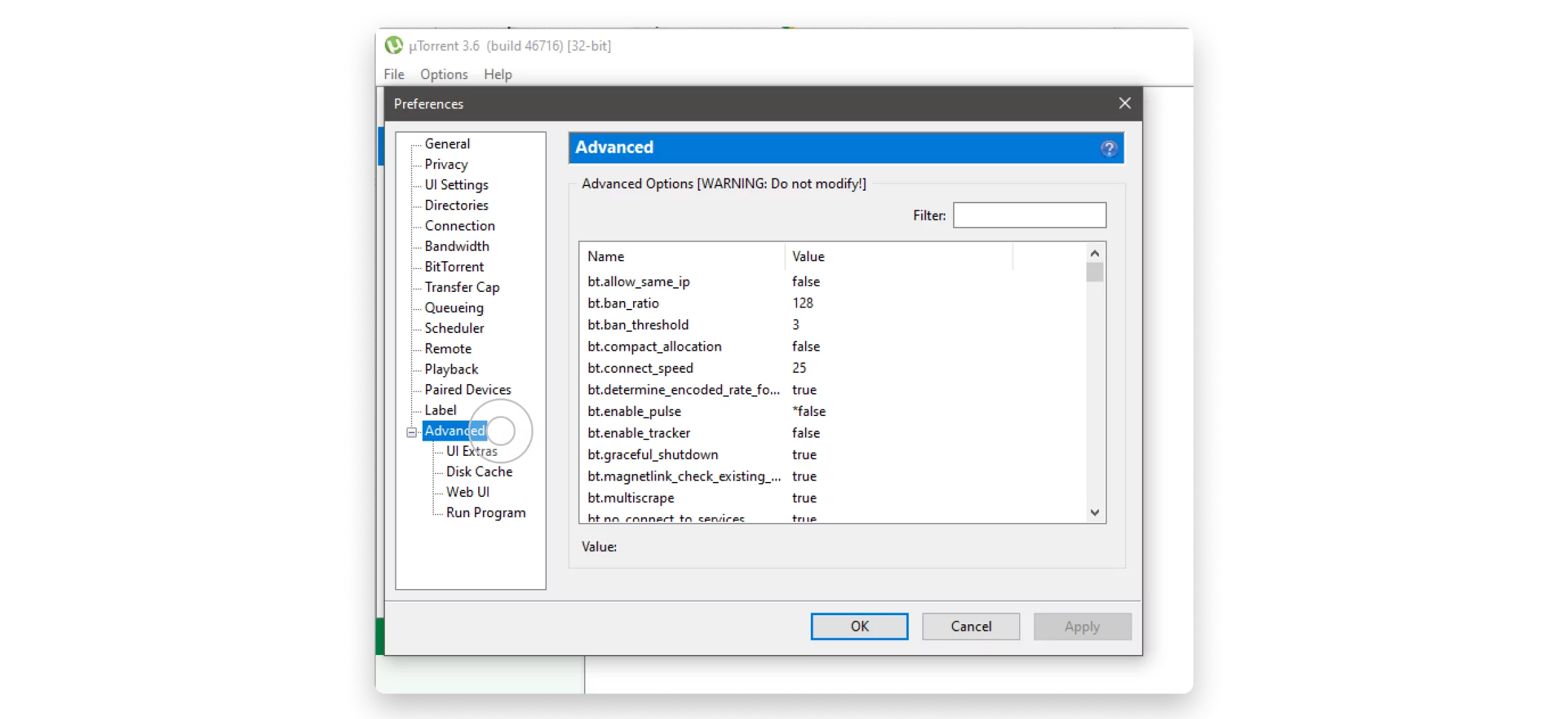Click the OK button to confirm
This screenshot has height=719, width=1568.
tap(859, 625)
